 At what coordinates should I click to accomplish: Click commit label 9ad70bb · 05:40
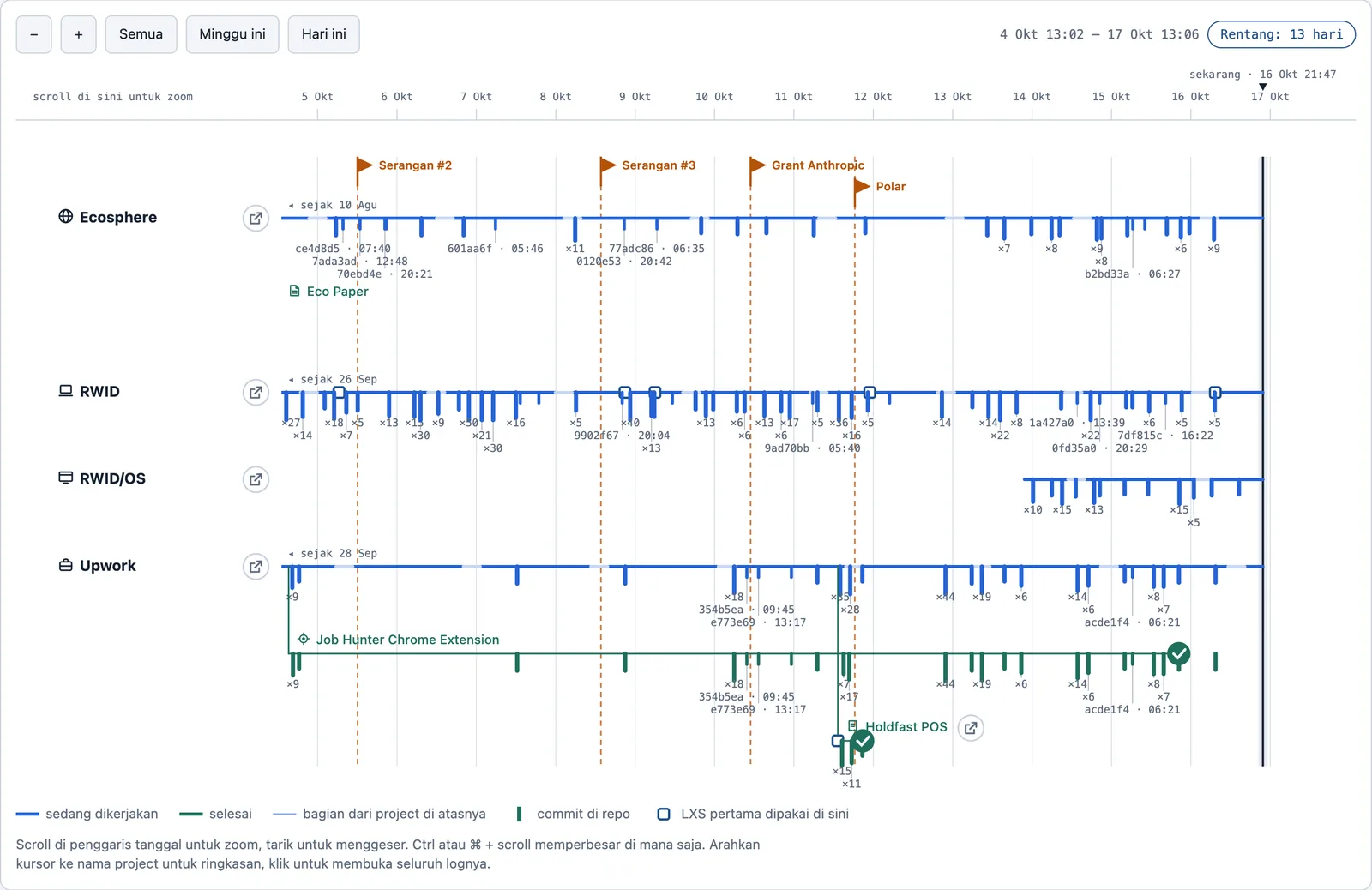click(813, 448)
